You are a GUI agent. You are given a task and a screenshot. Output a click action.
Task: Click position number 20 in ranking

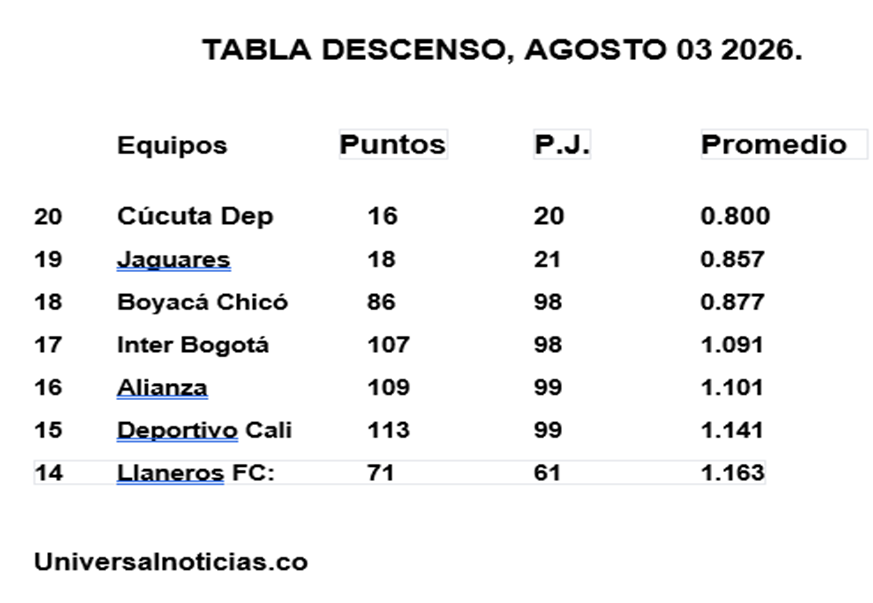pos(48,216)
